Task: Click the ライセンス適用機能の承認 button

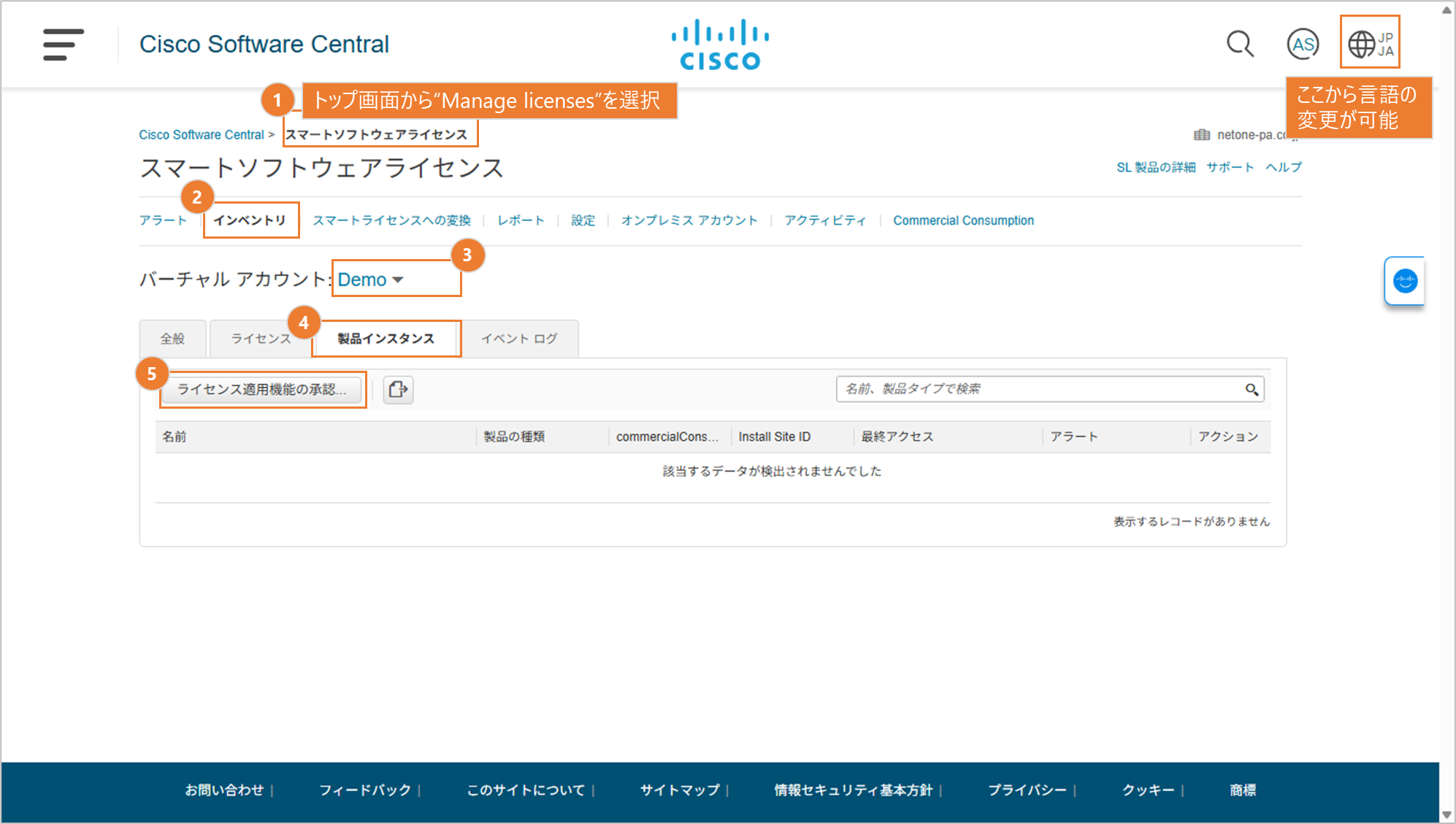Action: (261, 389)
